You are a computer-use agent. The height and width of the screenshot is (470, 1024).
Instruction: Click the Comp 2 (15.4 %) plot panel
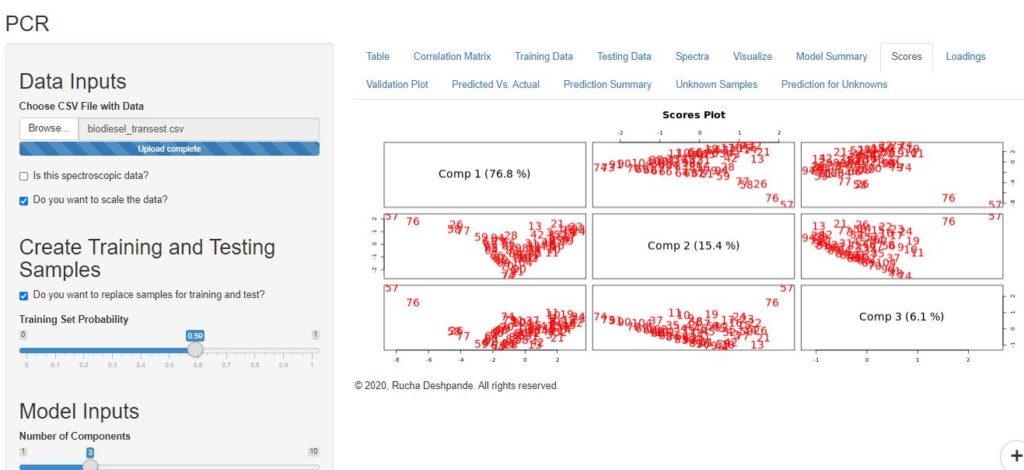coord(693,245)
